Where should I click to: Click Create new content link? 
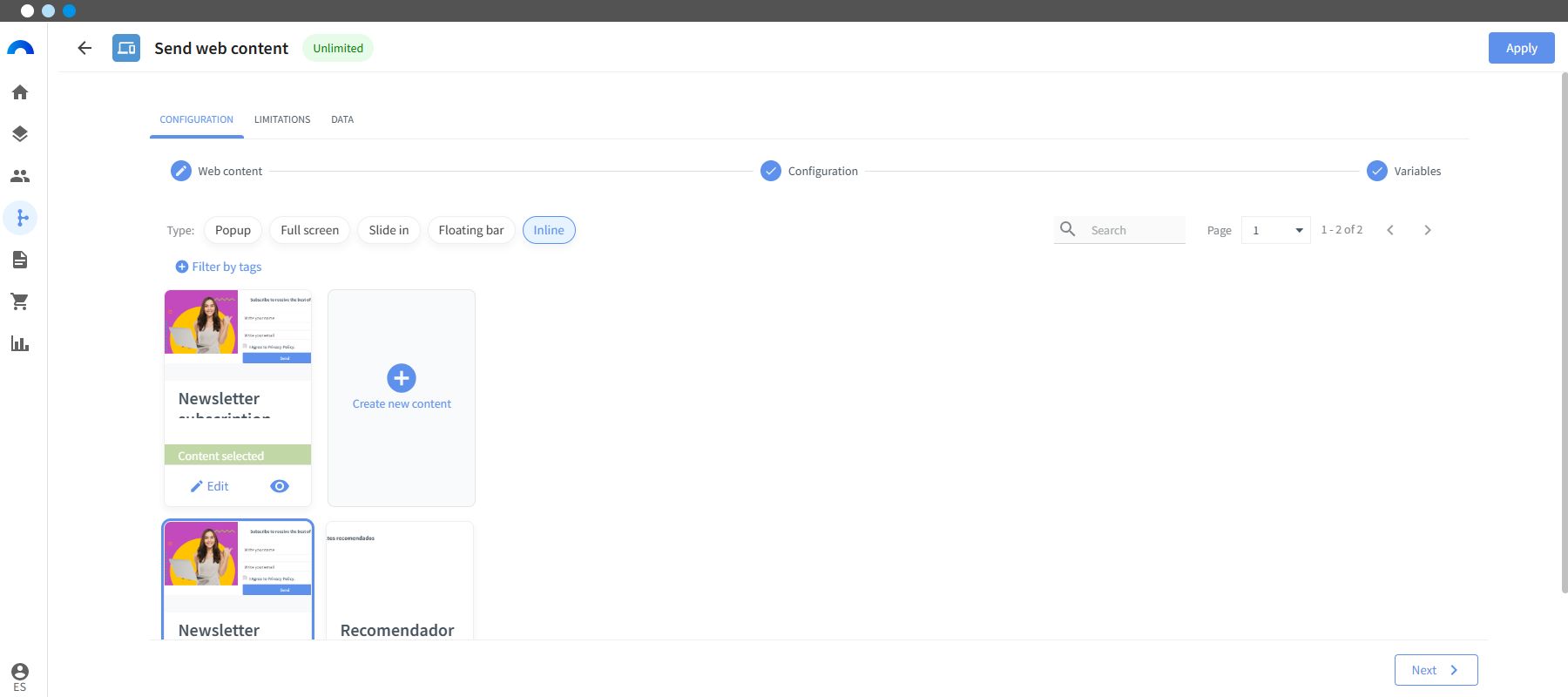pos(402,403)
